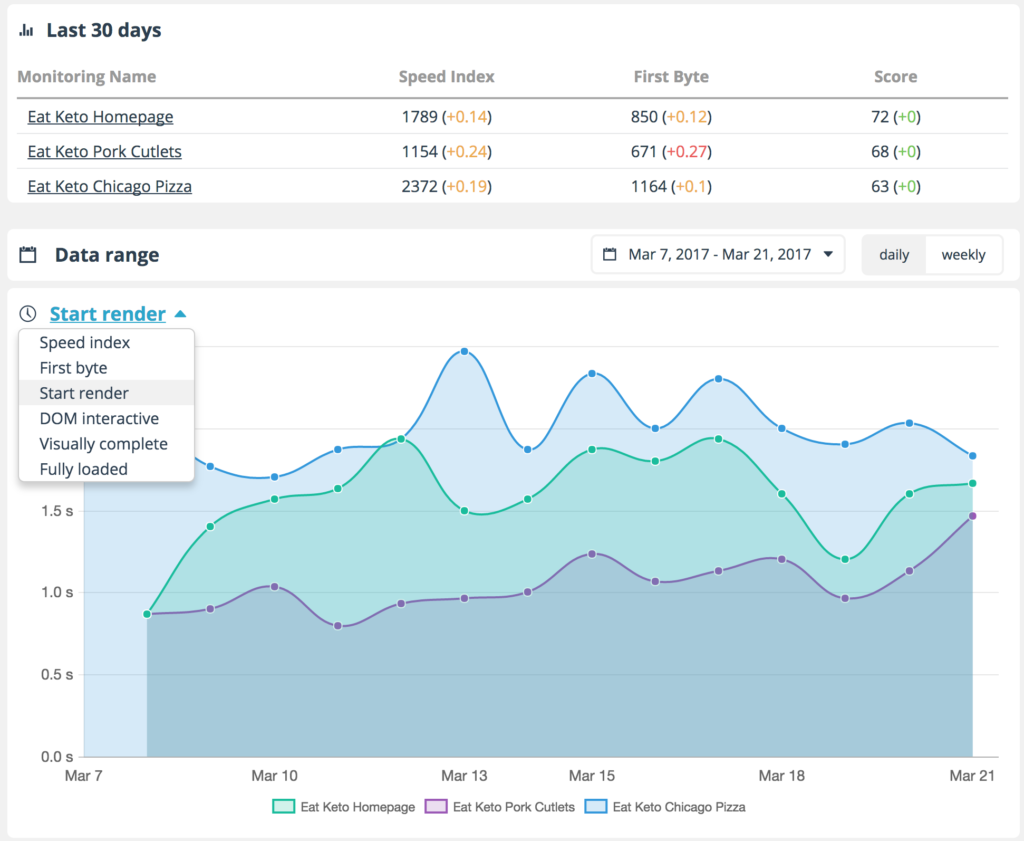Open Eat Keto Chicago Pizza link

point(109,186)
